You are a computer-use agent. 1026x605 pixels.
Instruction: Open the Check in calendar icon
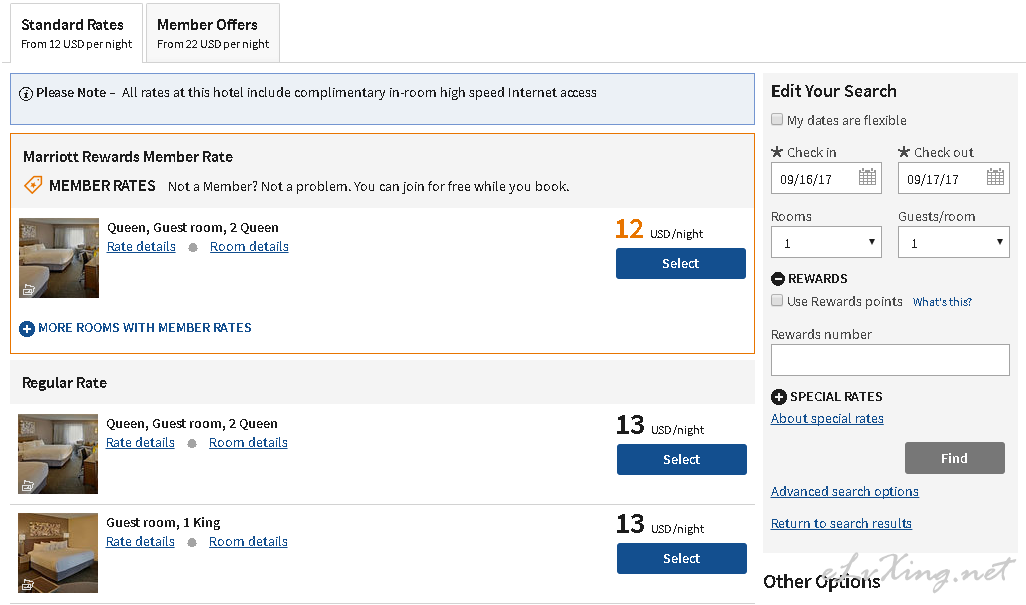coord(867,178)
